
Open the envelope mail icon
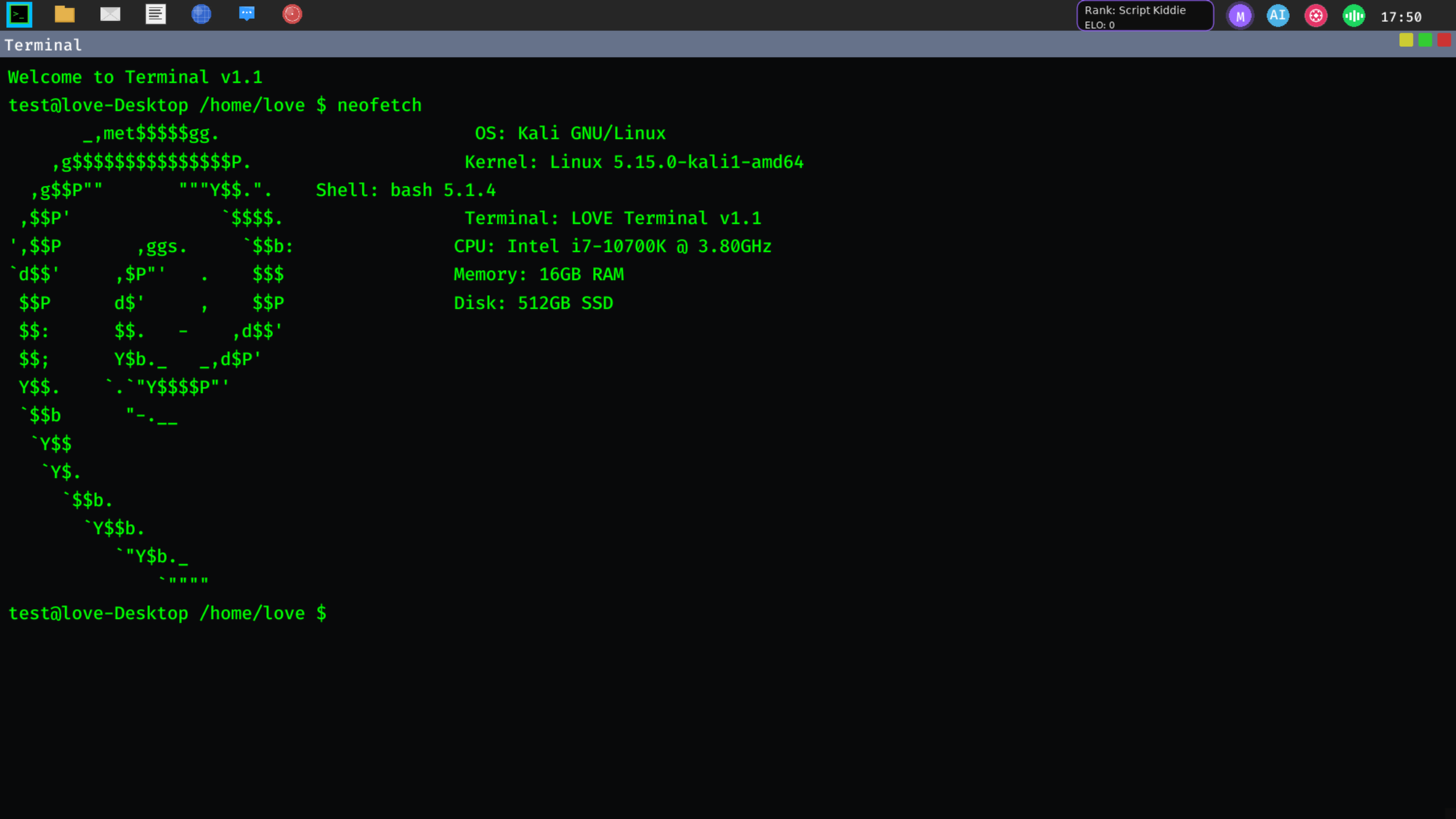110,14
